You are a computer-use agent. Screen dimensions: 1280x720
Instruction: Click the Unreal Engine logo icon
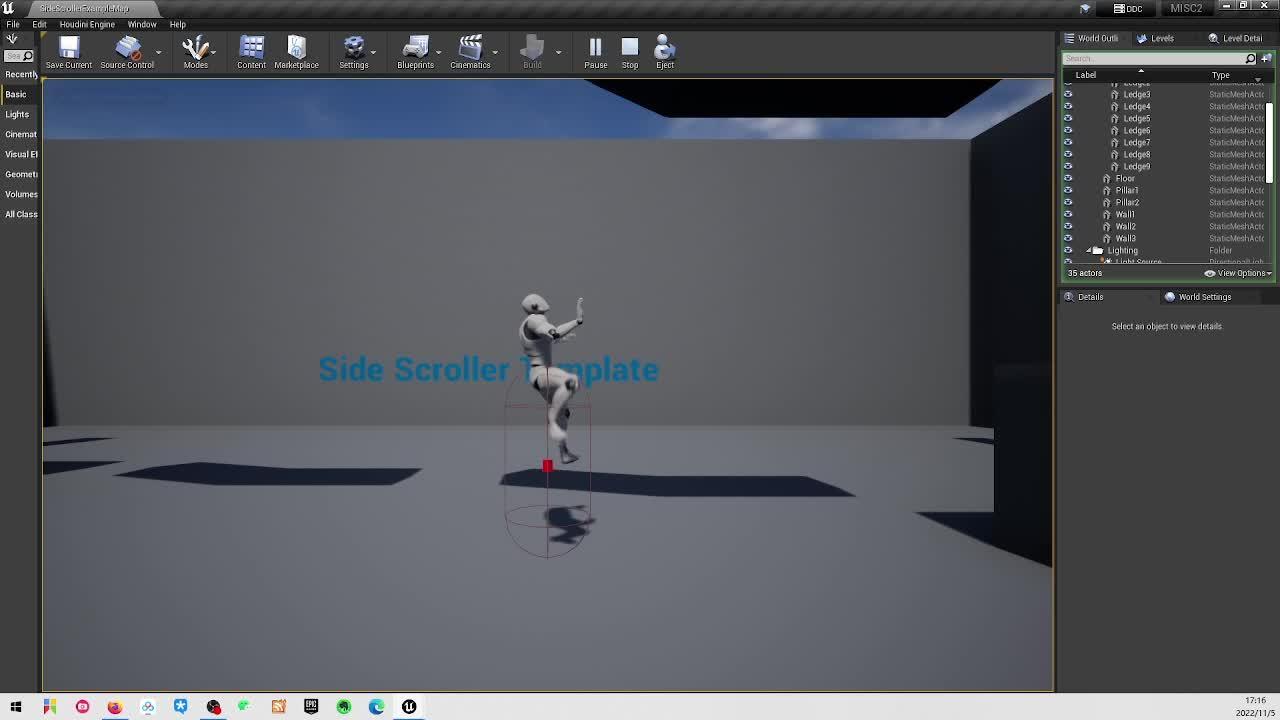[8, 7]
